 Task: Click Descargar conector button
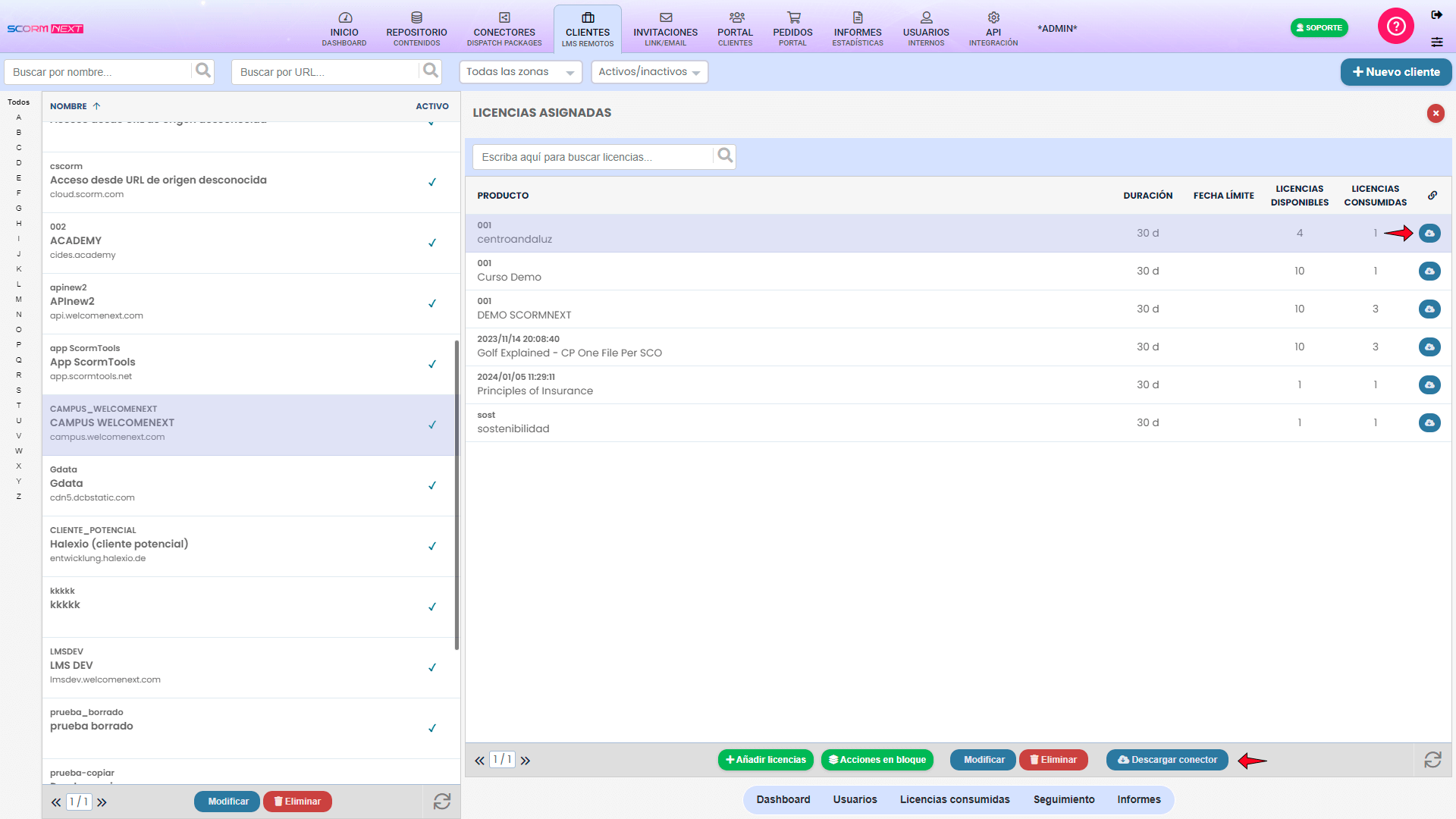point(1167,760)
